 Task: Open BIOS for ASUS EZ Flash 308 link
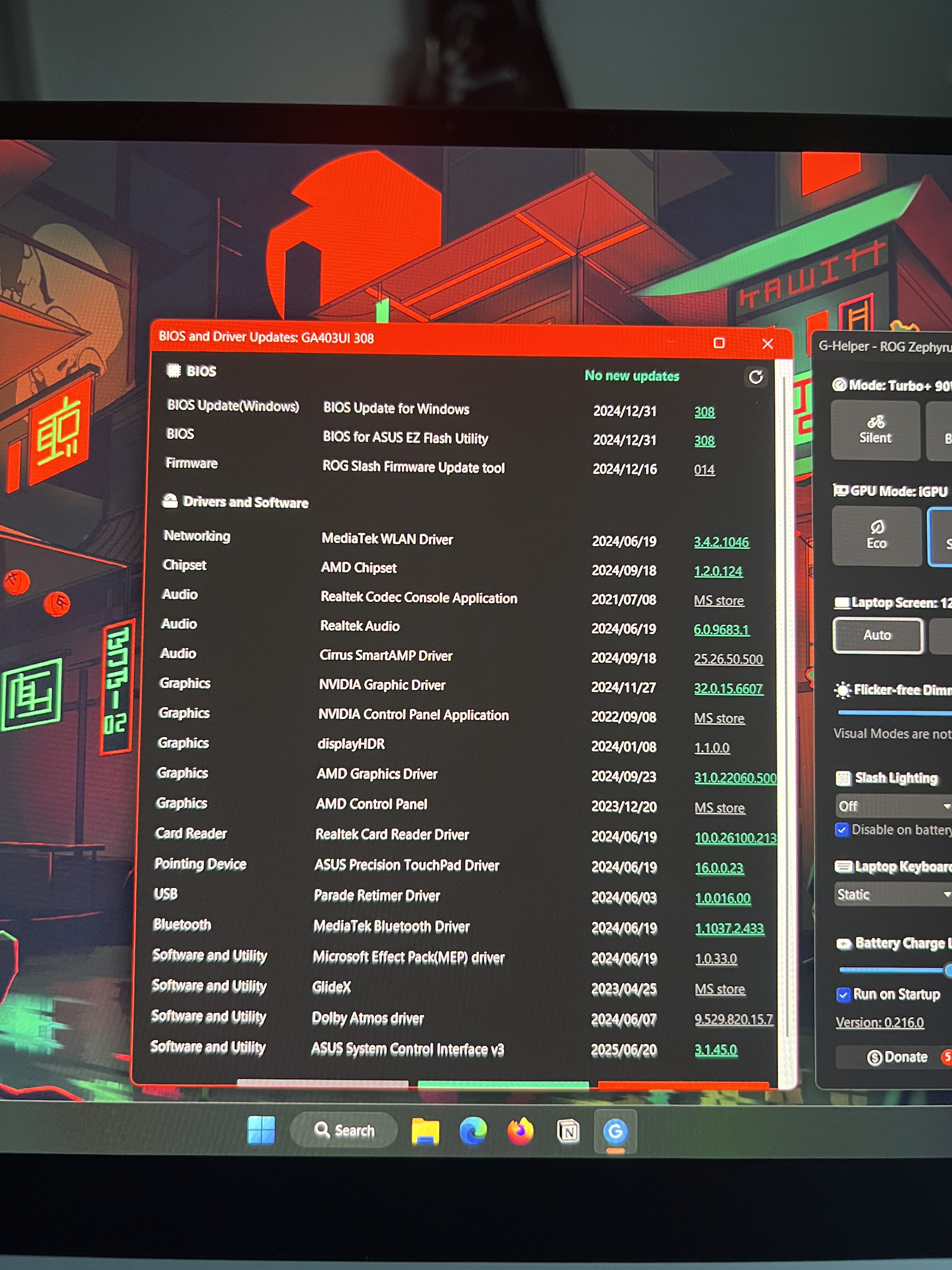(x=704, y=441)
